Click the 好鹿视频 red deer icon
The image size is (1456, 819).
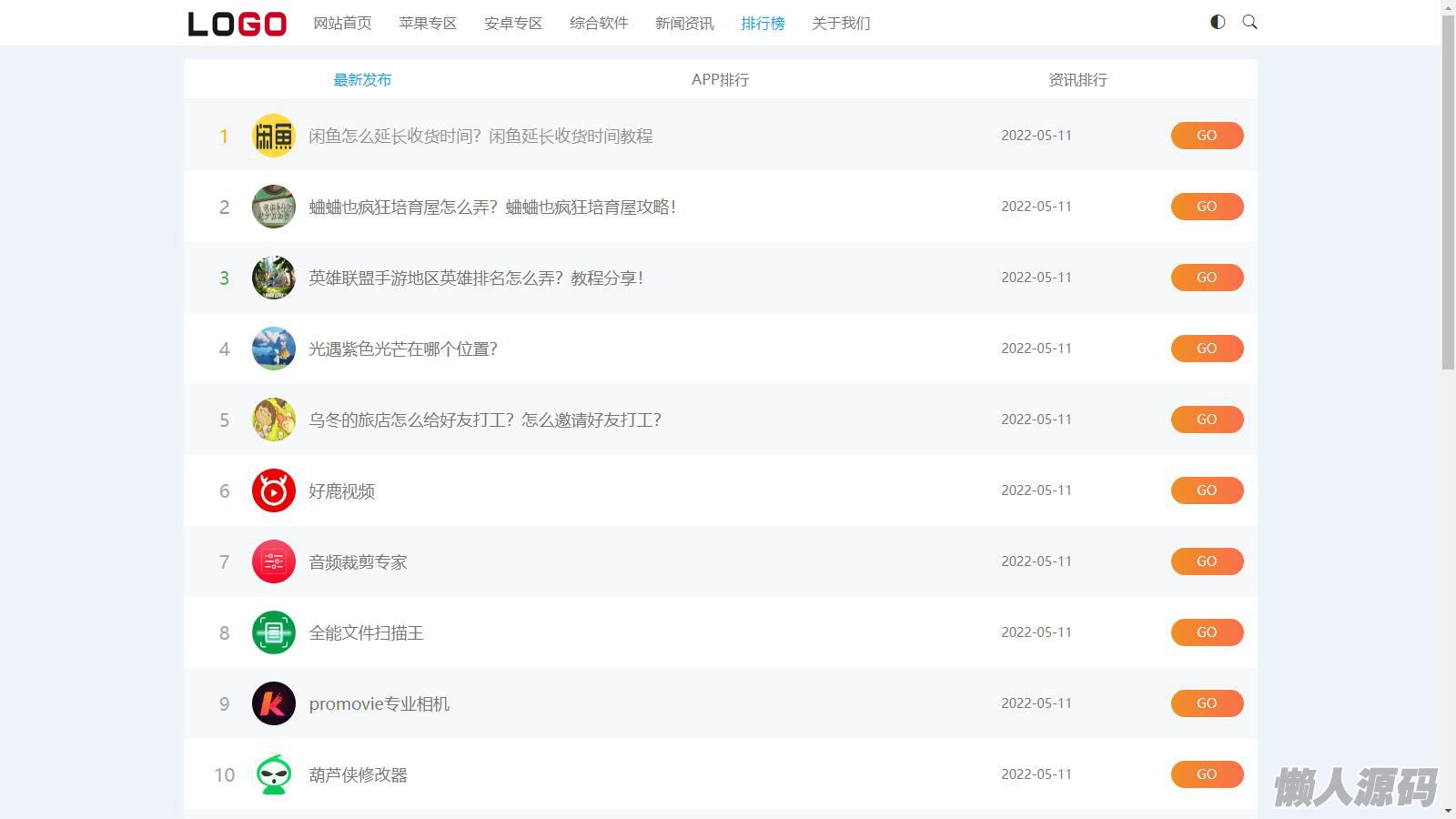pos(273,490)
